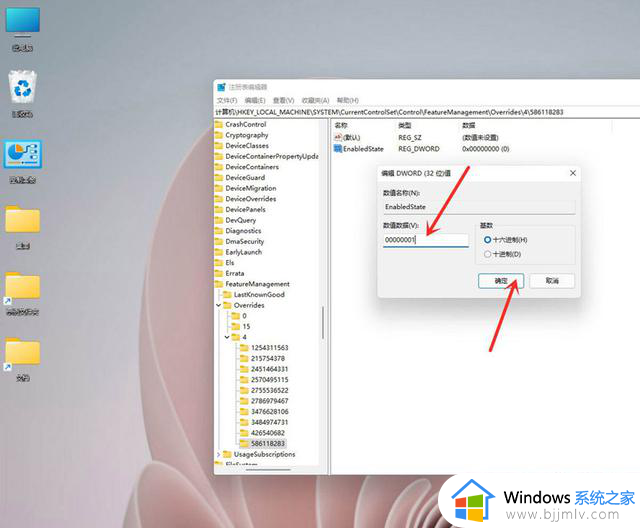Select the DeviceOverrides key
The height and width of the screenshot is (528, 640).
tap(251, 198)
